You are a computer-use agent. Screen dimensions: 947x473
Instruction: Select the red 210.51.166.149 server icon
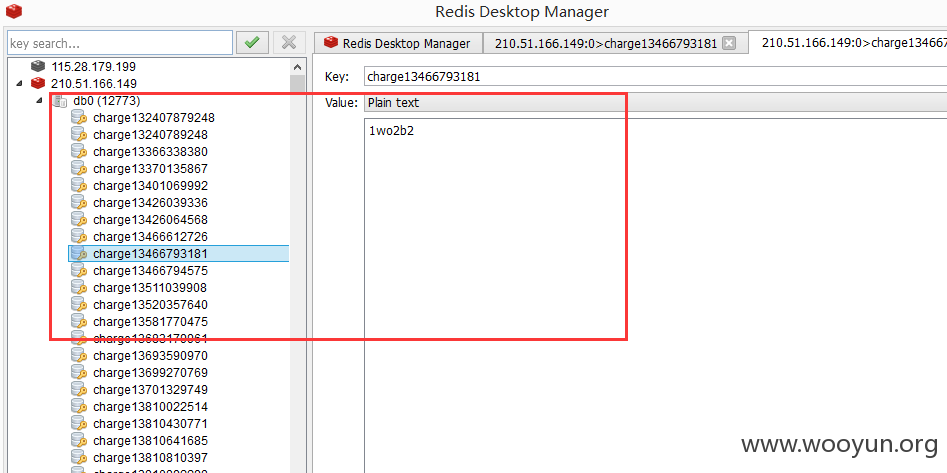click(x=38, y=83)
